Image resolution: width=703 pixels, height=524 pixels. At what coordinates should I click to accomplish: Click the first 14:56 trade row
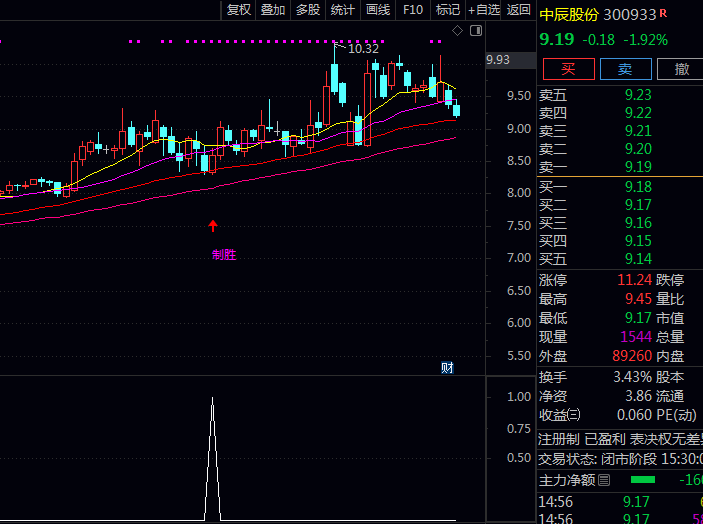[x=621, y=502]
